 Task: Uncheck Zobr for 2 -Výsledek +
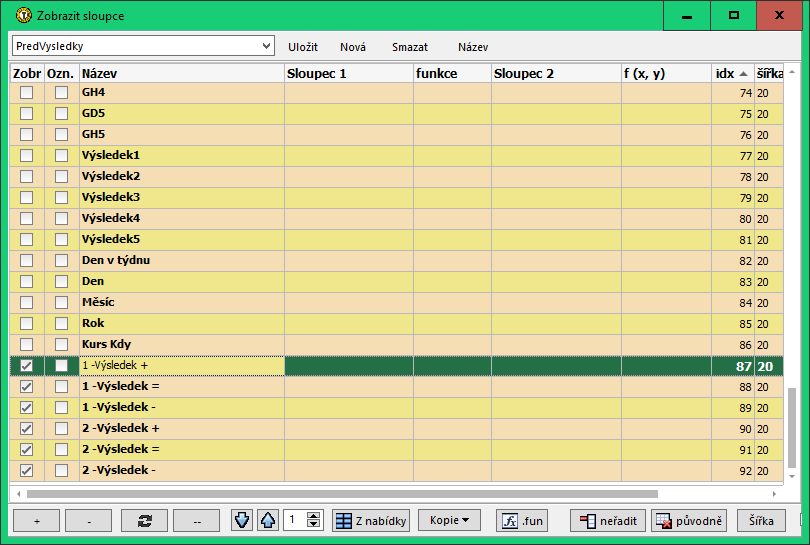[26, 429]
